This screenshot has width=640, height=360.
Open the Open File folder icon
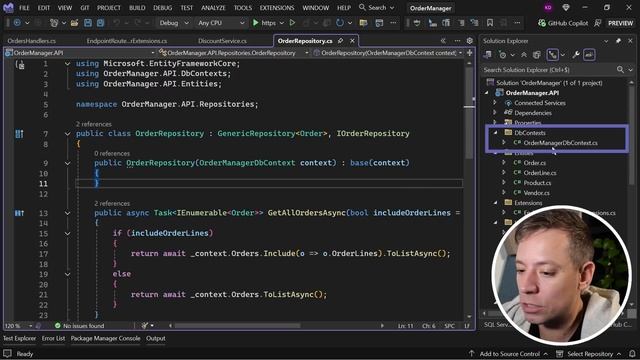[x=74, y=23]
